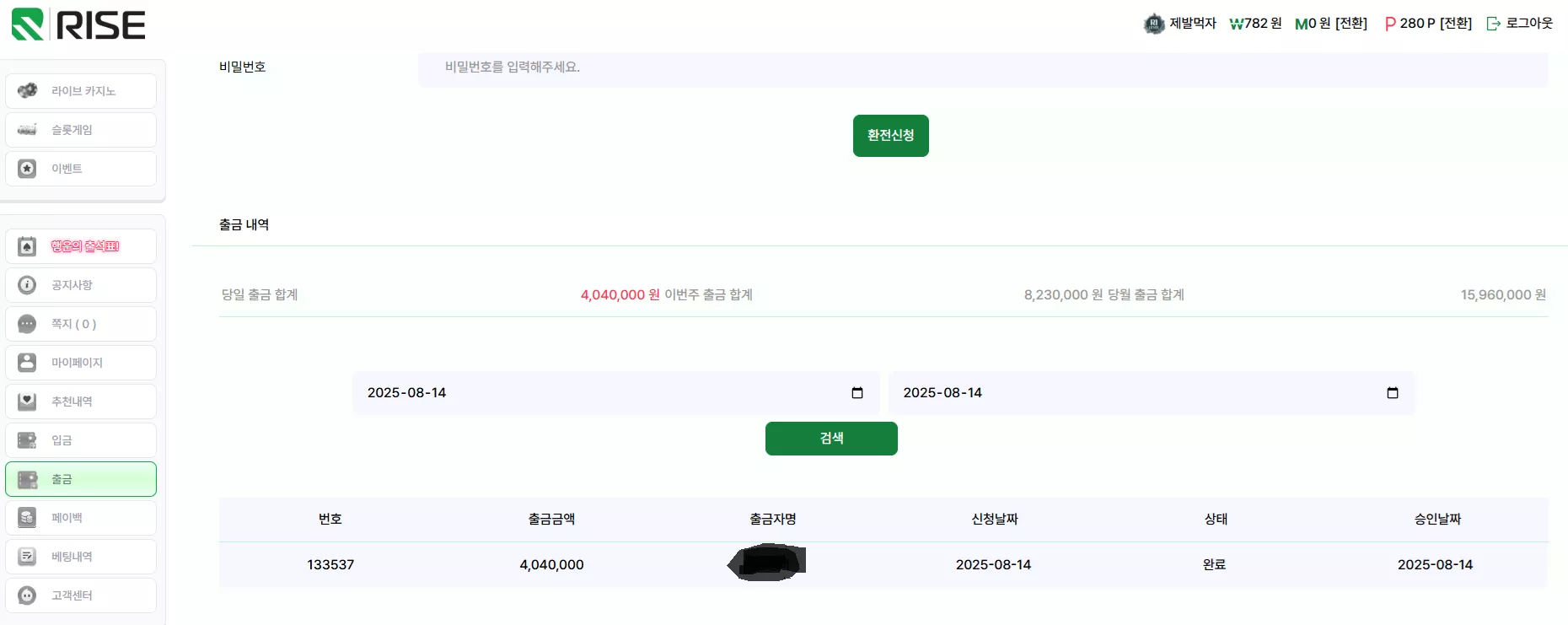Viewport: 1568px width, 625px height.
Task: Open messages speech-bubble icon
Action: point(27,323)
